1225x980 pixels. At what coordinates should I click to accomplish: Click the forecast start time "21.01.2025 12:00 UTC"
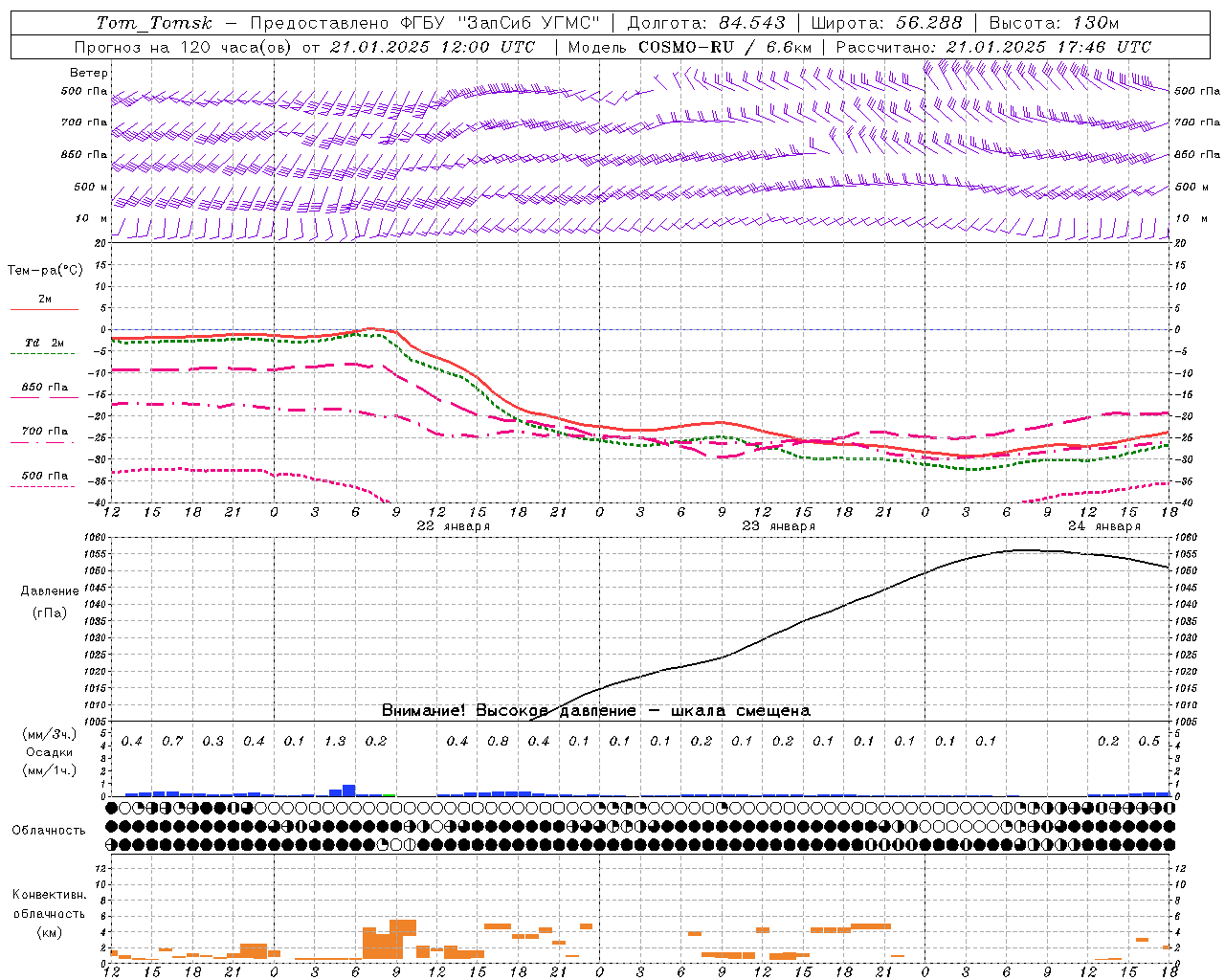pyautogui.click(x=433, y=47)
